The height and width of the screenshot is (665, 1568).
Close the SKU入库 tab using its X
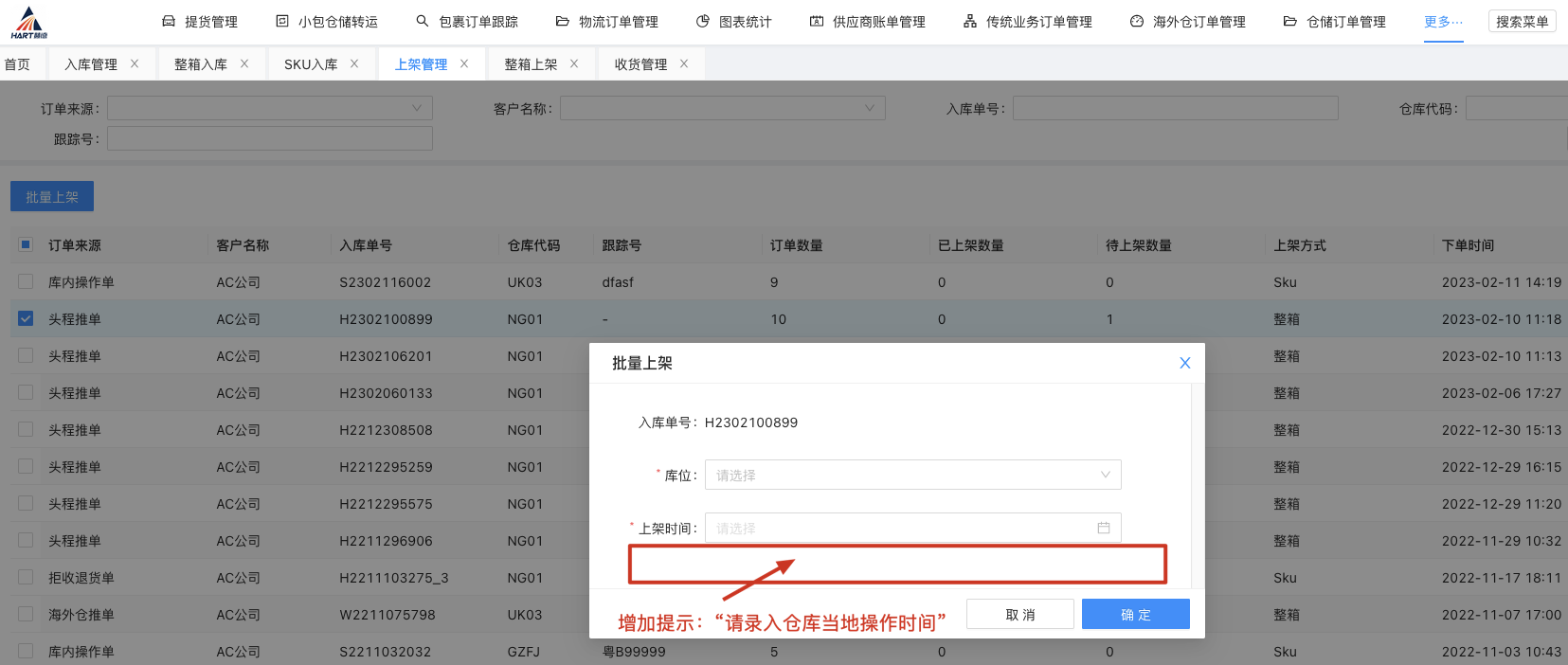click(354, 63)
